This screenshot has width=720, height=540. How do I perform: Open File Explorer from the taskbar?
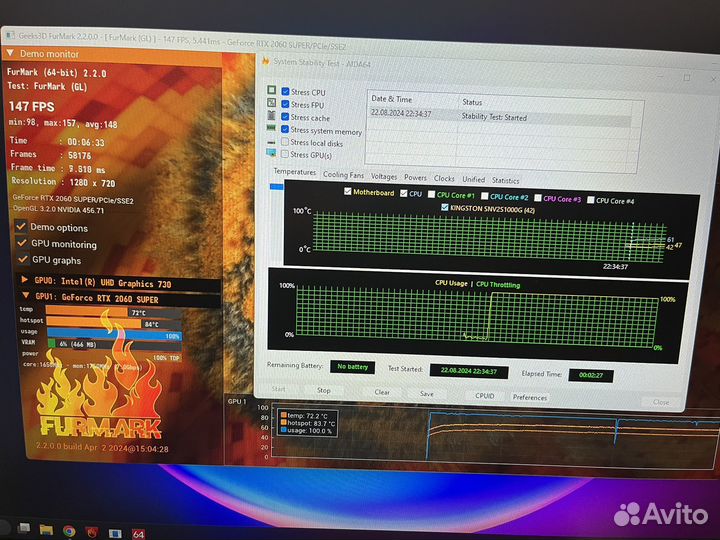[x=46, y=529]
